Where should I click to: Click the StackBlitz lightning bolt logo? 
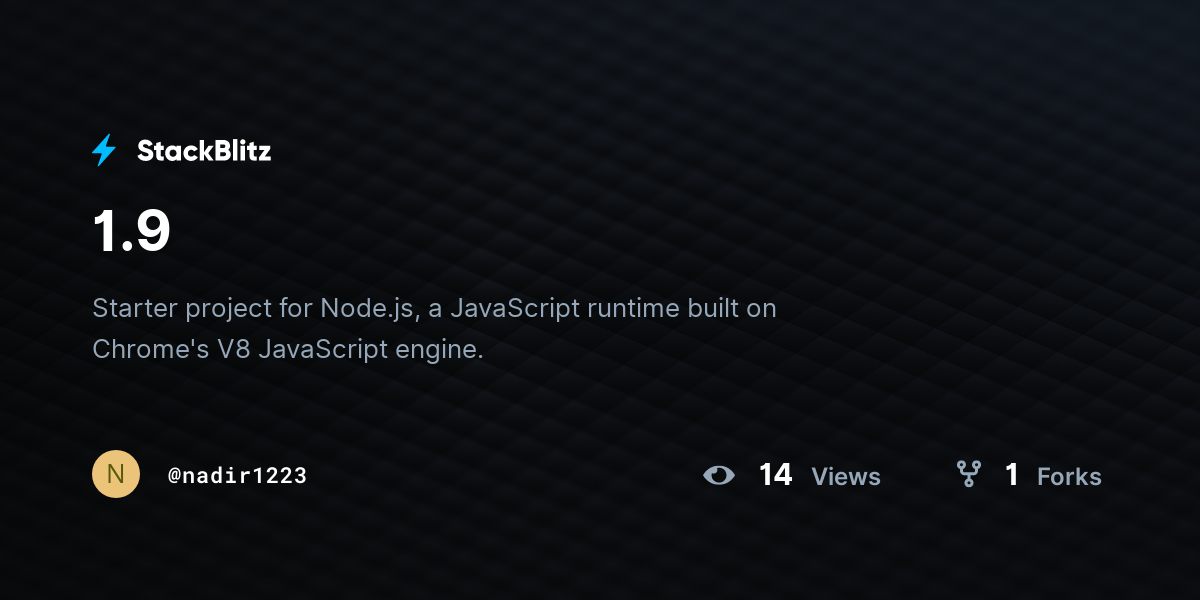click(104, 151)
